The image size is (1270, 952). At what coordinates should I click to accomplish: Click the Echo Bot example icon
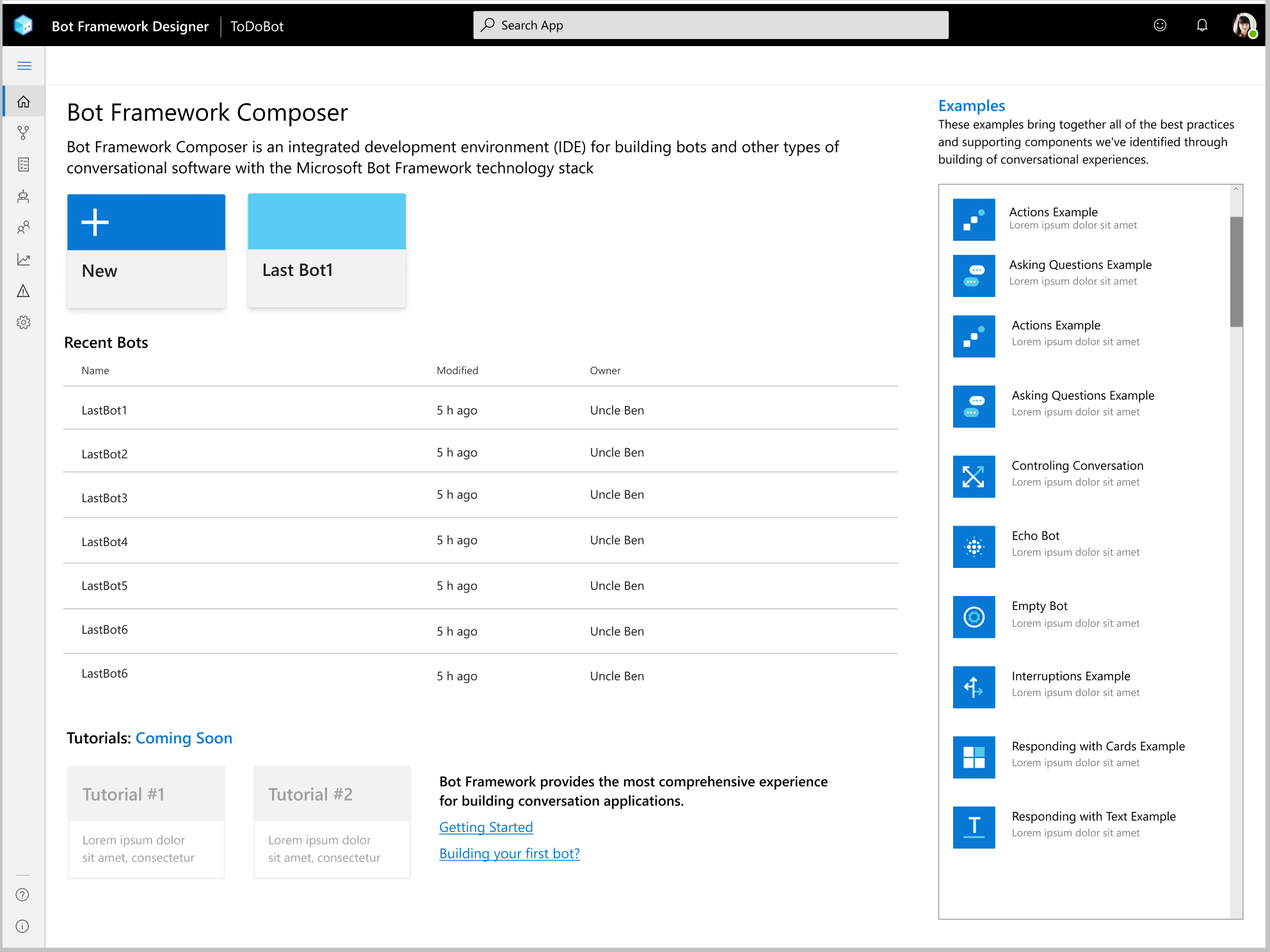[x=974, y=547]
